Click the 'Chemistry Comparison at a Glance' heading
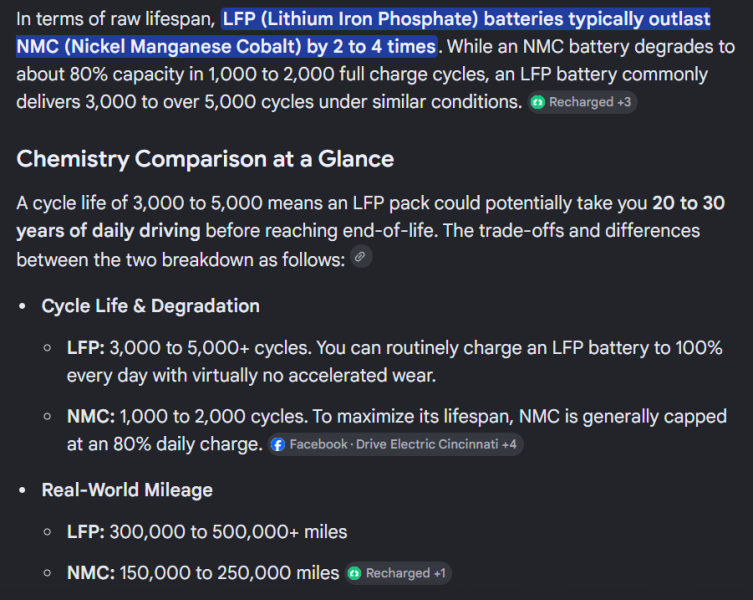The height and width of the screenshot is (600, 753). [x=205, y=159]
